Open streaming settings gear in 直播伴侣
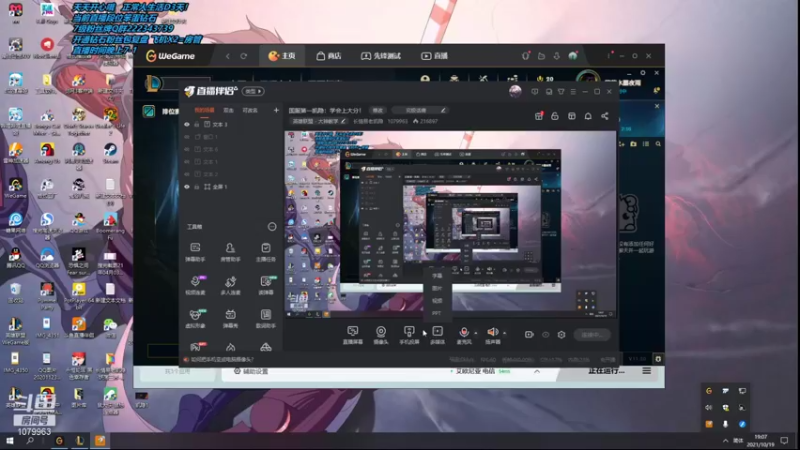Image resolution: width=800 pixels, height=450 pixels. point(561,335)
